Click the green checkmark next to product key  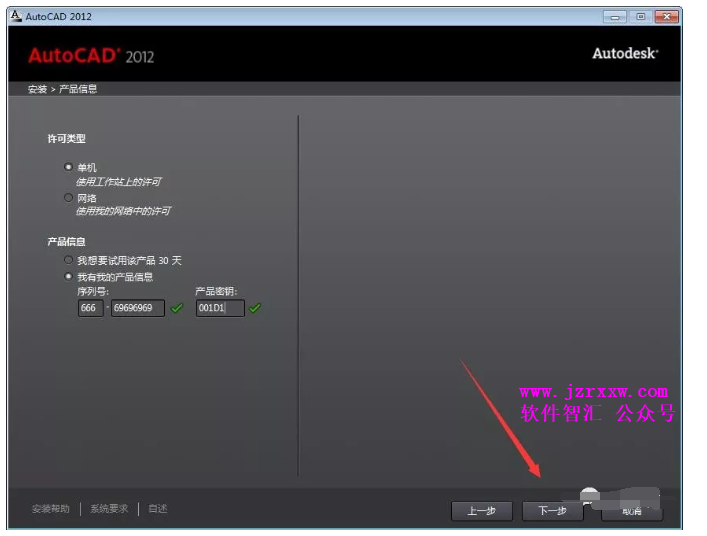pyautogui.click(x=255, y=308)
